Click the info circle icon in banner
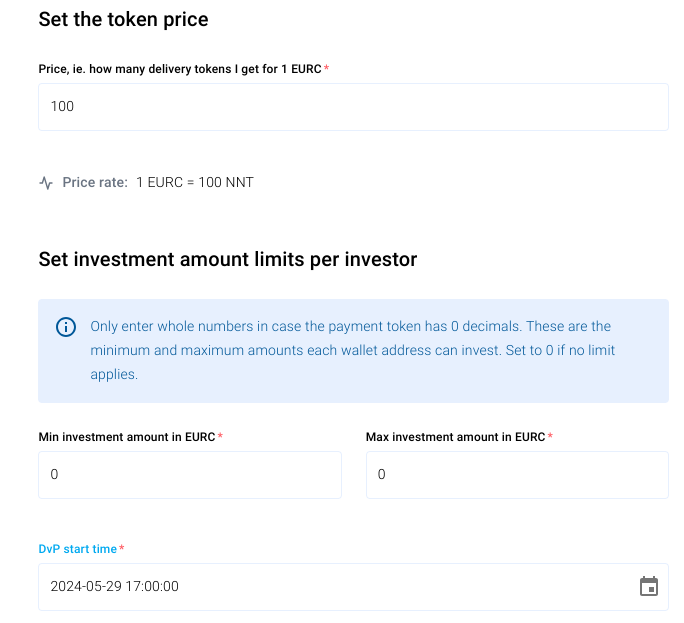Image resolution: width=684 pixels, height=623 pixels. pyautogui.click(x=66, y=327)
